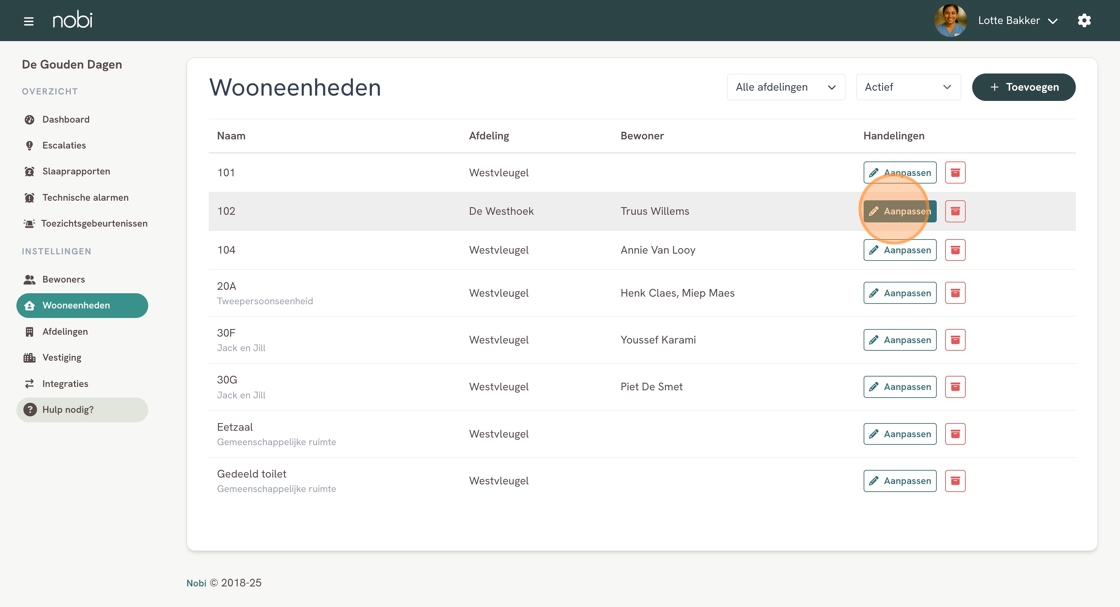Viewport: 1120px width, 607px height.
Task: Open Slaaprapporten from the sidebar
Action: pyautogui.click(x=76, y=172)
